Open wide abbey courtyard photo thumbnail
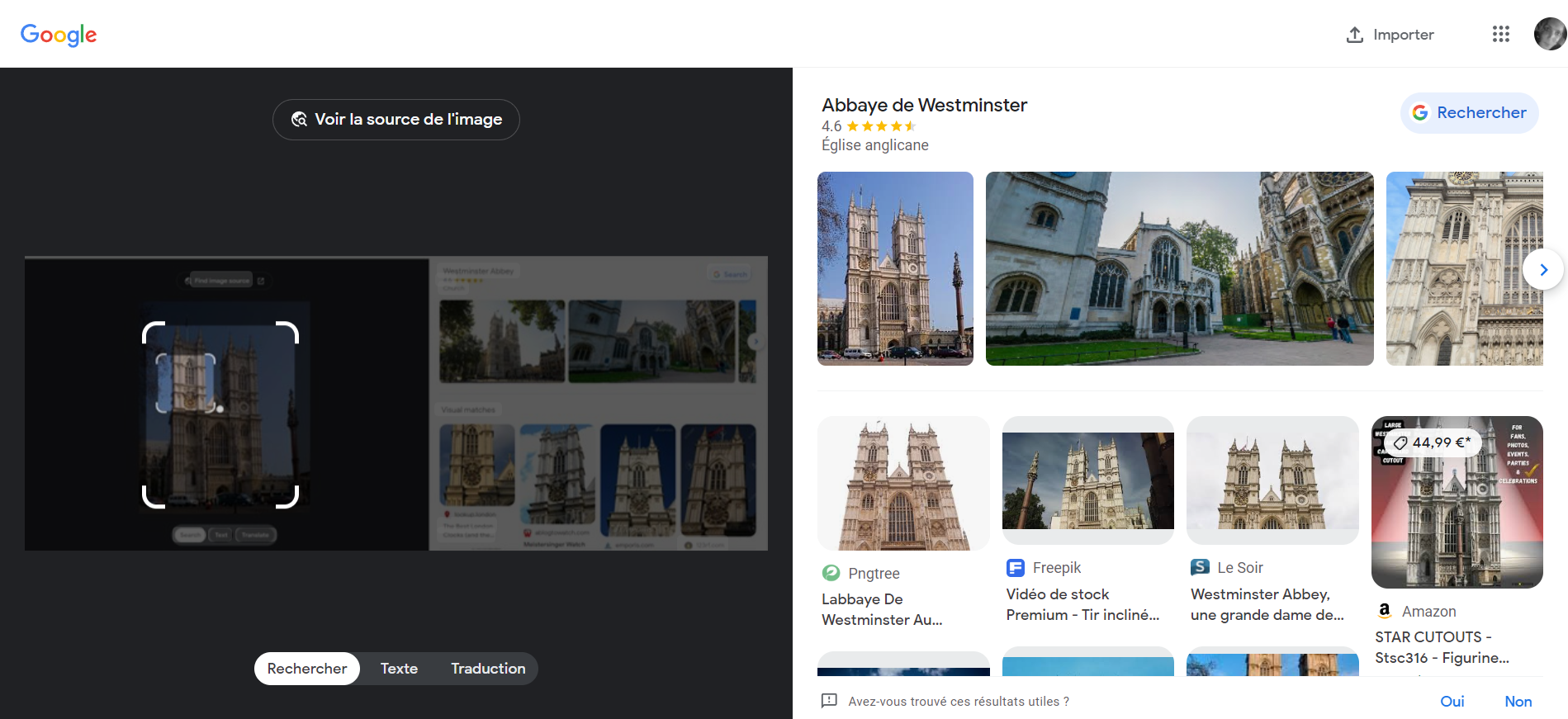Viewport: 1568px width, 719px height. [x=1179, y=268]
